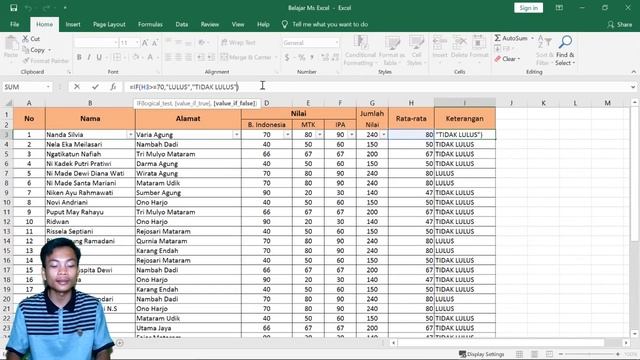
Task: Click the Font Color letter A
Action: [x=150, y=57]
